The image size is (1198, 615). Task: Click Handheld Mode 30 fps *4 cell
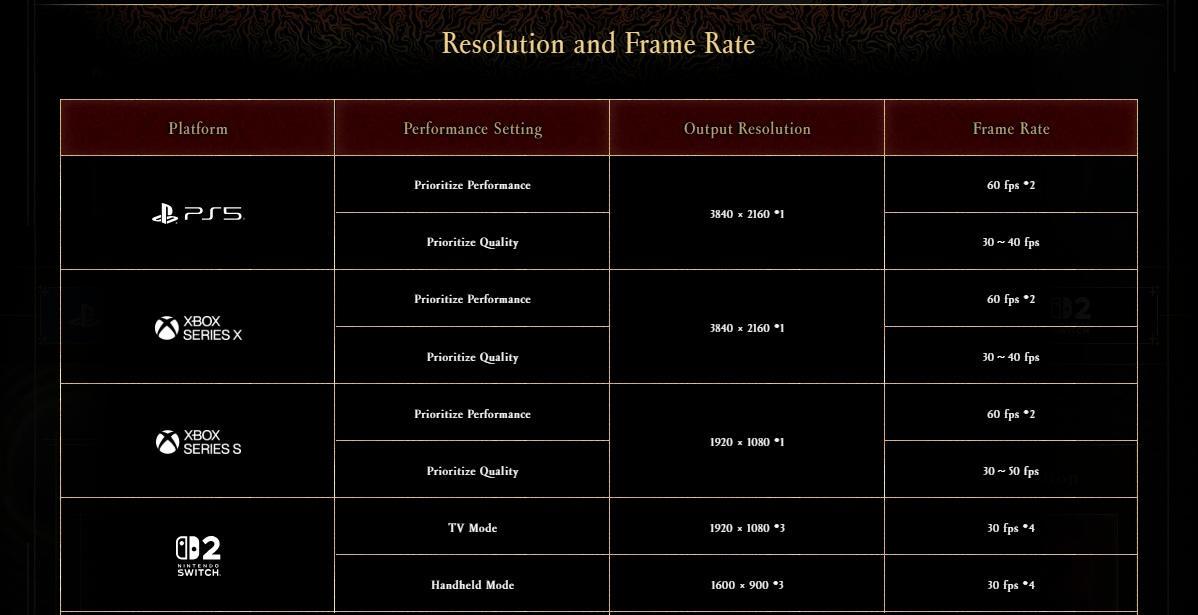(1011, 584)
